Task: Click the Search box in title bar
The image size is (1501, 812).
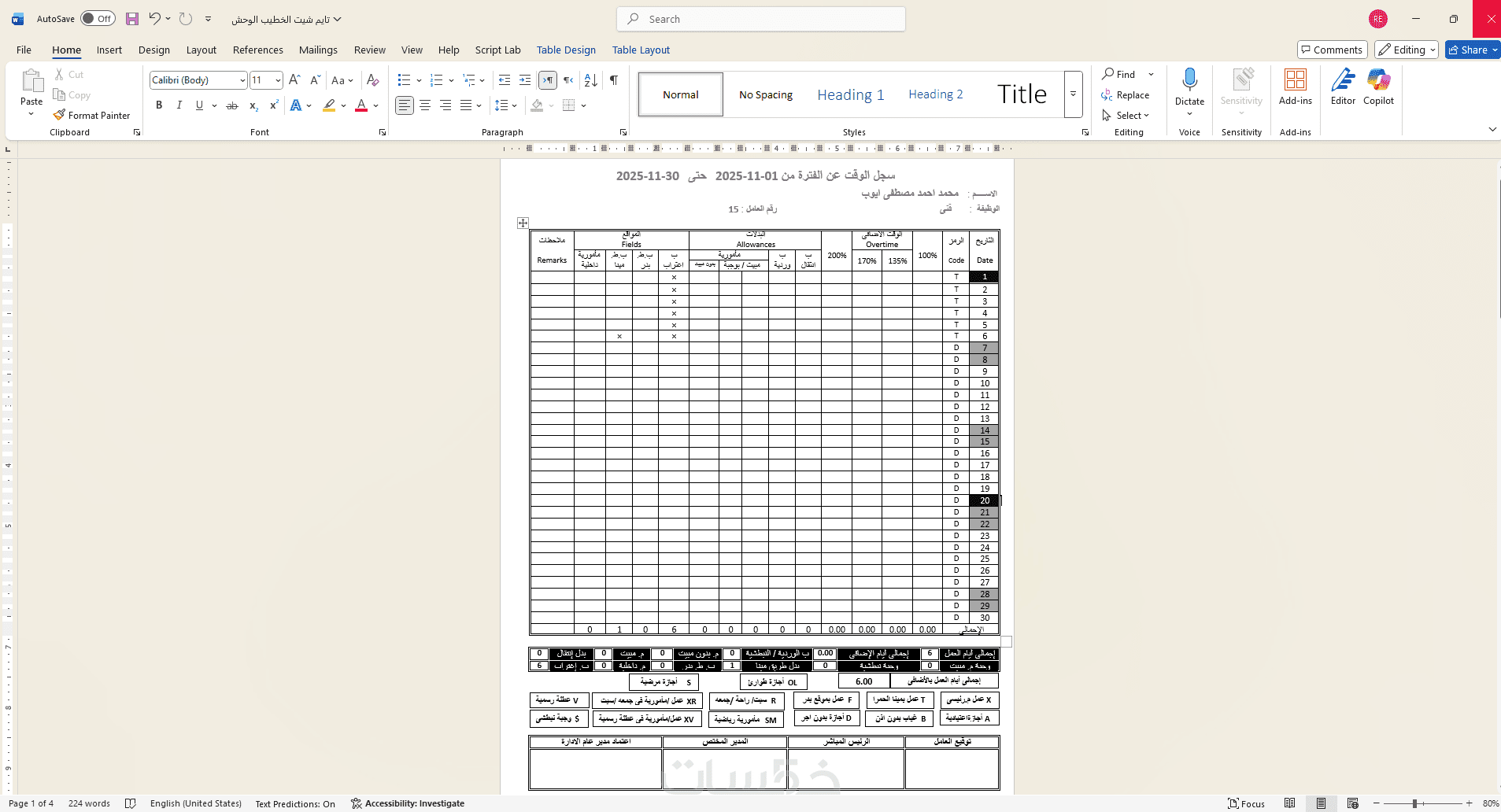Action: (761, 19)
